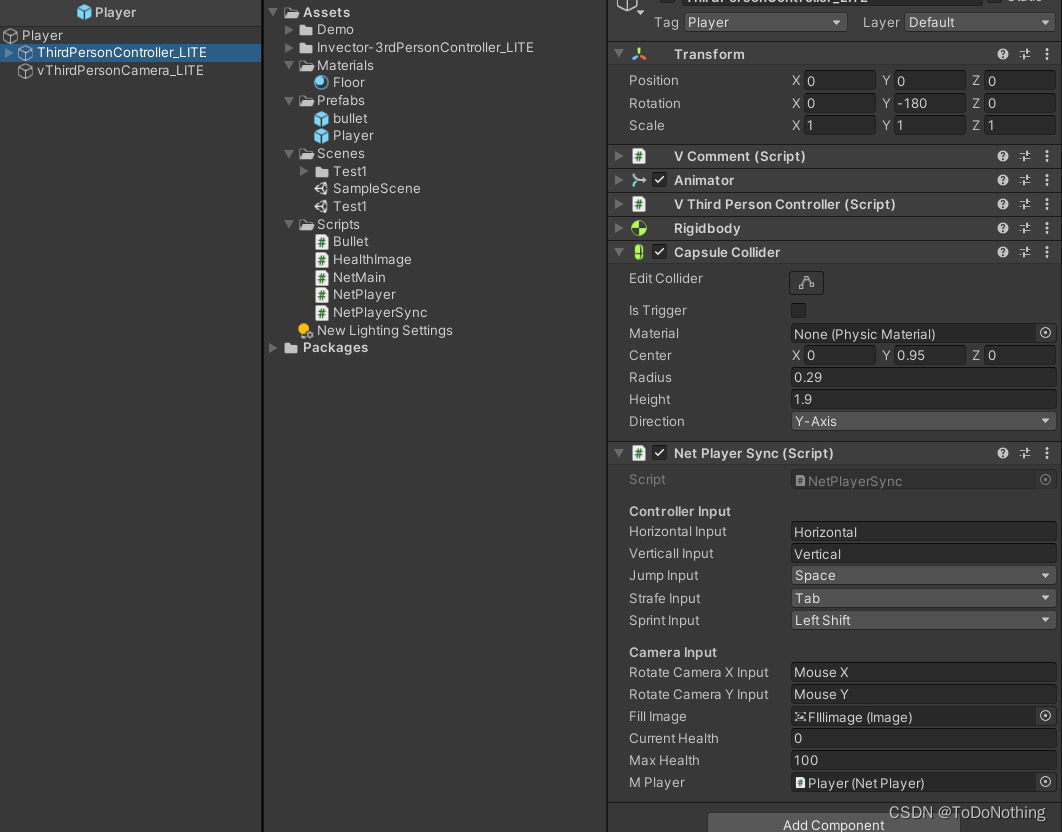Image resolution: width=1062 pixels, height=832 pixels.
Task: Open Animator component three-dot menu
Action: 1047,180
